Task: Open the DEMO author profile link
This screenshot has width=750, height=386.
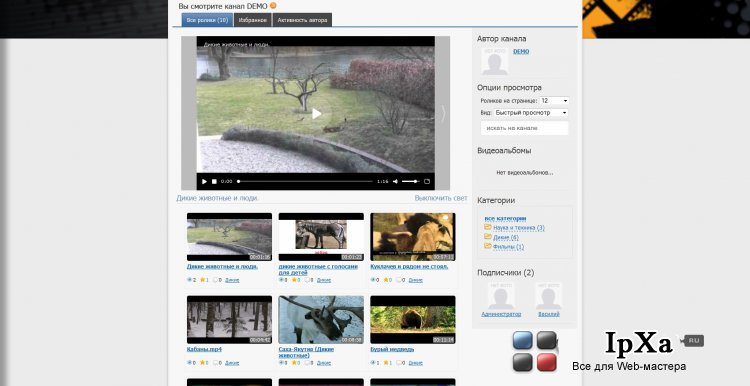Action: pyautogui.click(x=521, y=52)
